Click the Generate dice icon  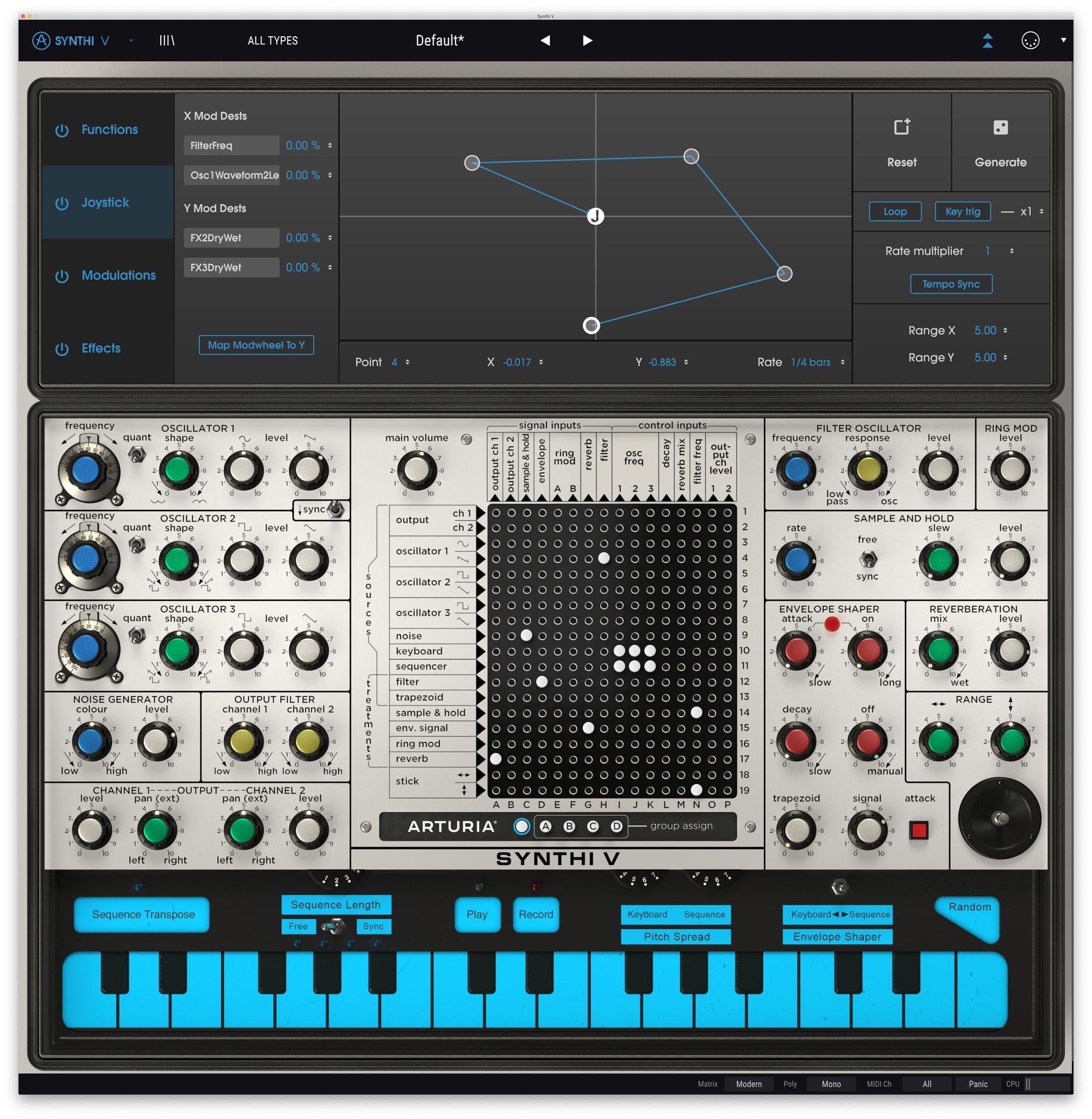coord(1001,128)
